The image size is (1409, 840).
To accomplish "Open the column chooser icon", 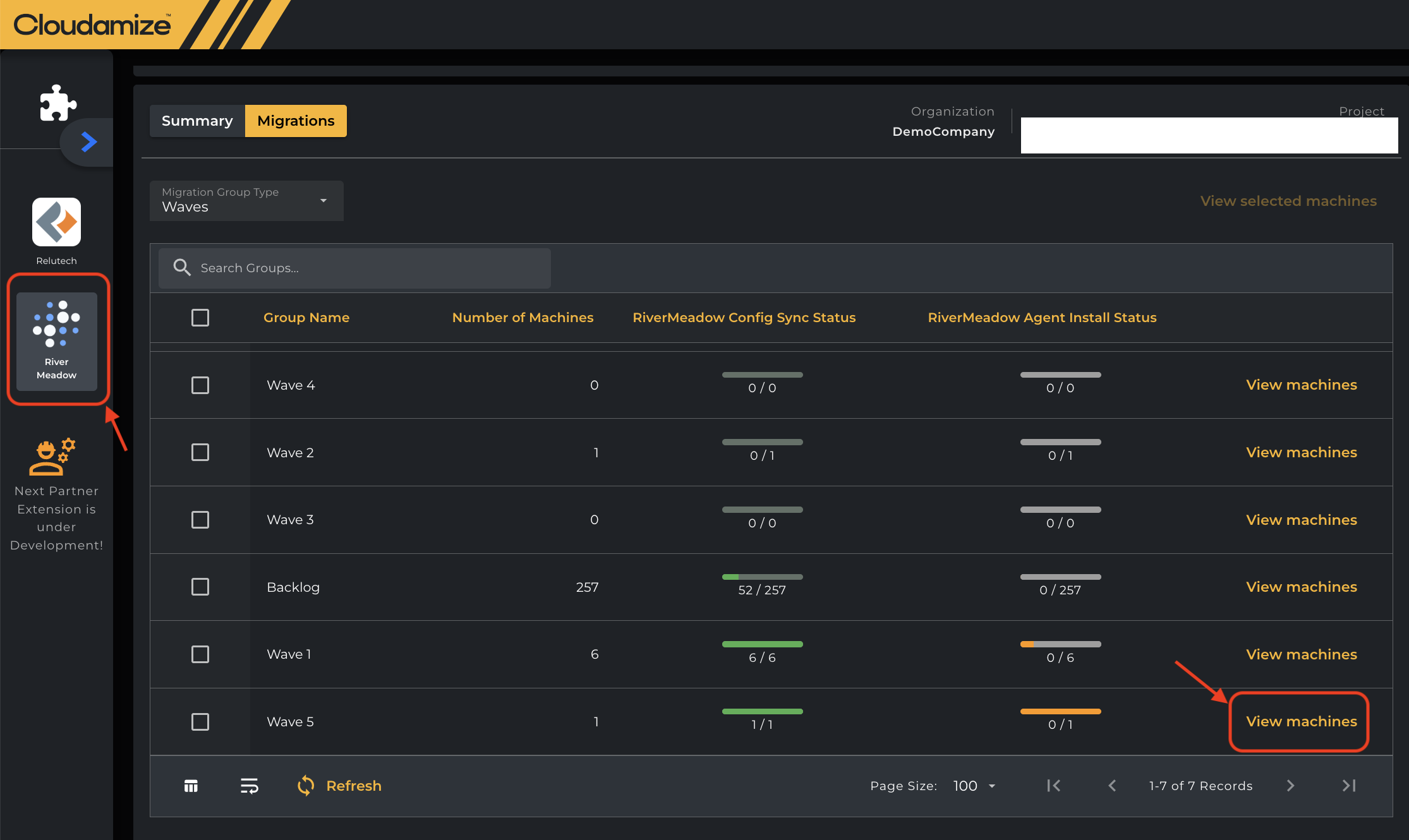I will [191, 786].
